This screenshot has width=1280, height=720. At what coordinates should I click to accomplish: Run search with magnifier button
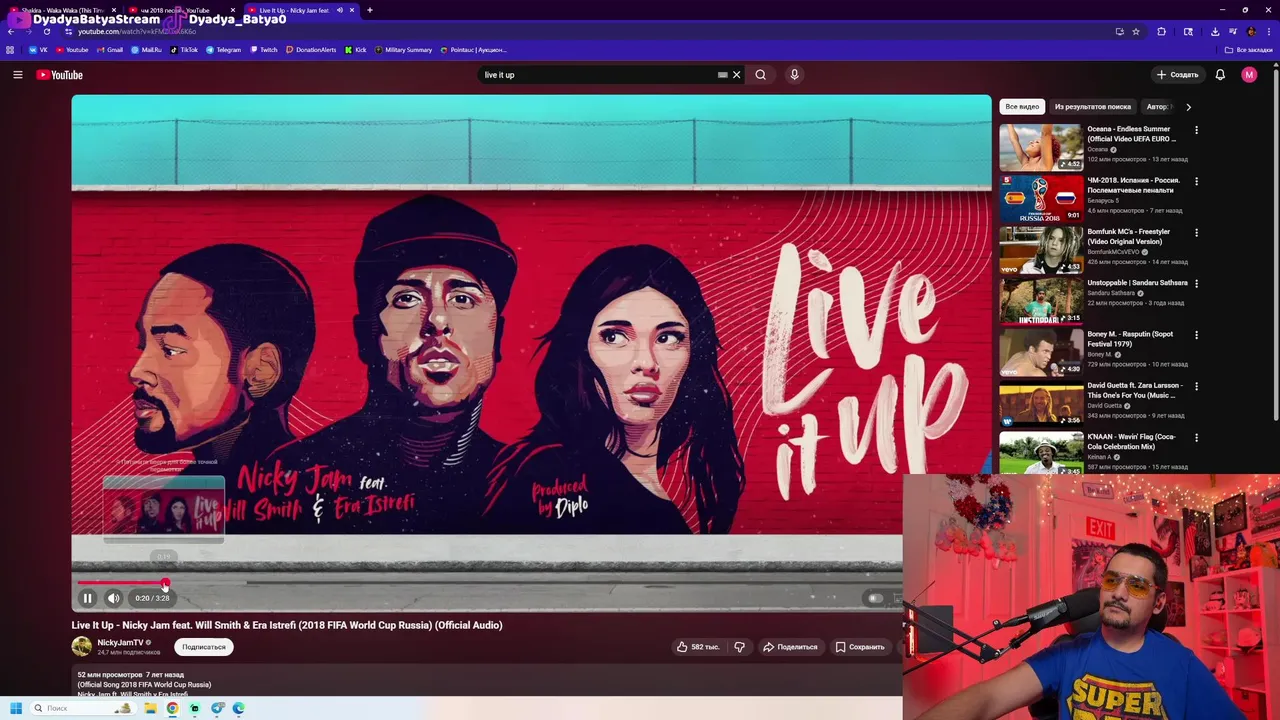coord(761,75)
